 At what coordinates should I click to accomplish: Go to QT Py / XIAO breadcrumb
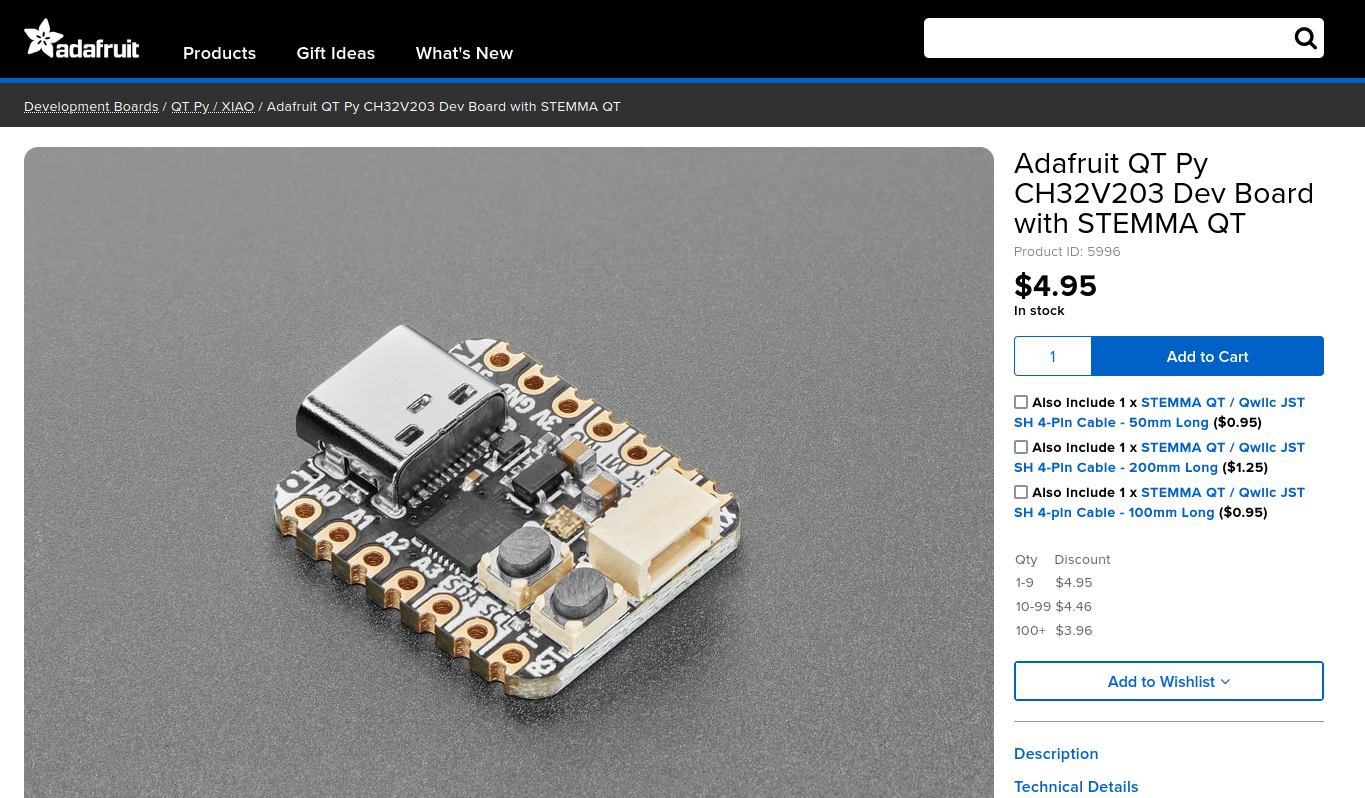pyautogui.click(x=212, y=106)
